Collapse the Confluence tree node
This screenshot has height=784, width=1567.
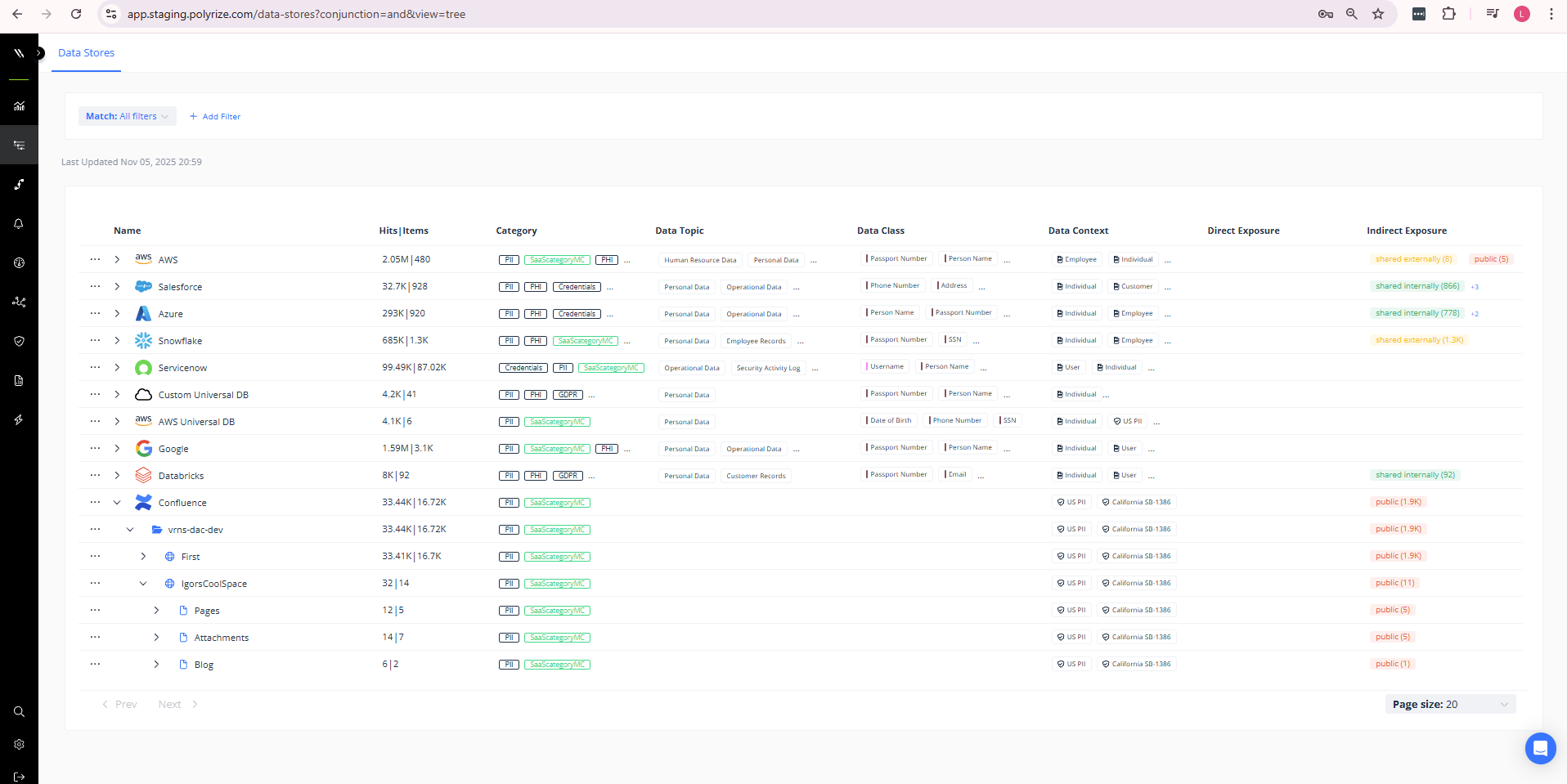point(117,503)
